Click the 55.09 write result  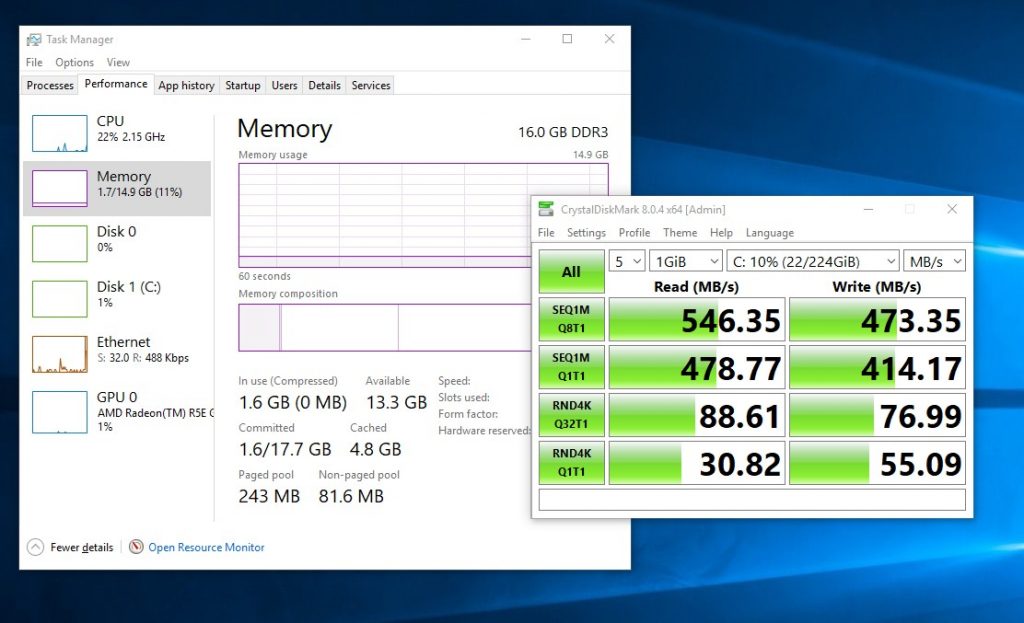point(877,462)
